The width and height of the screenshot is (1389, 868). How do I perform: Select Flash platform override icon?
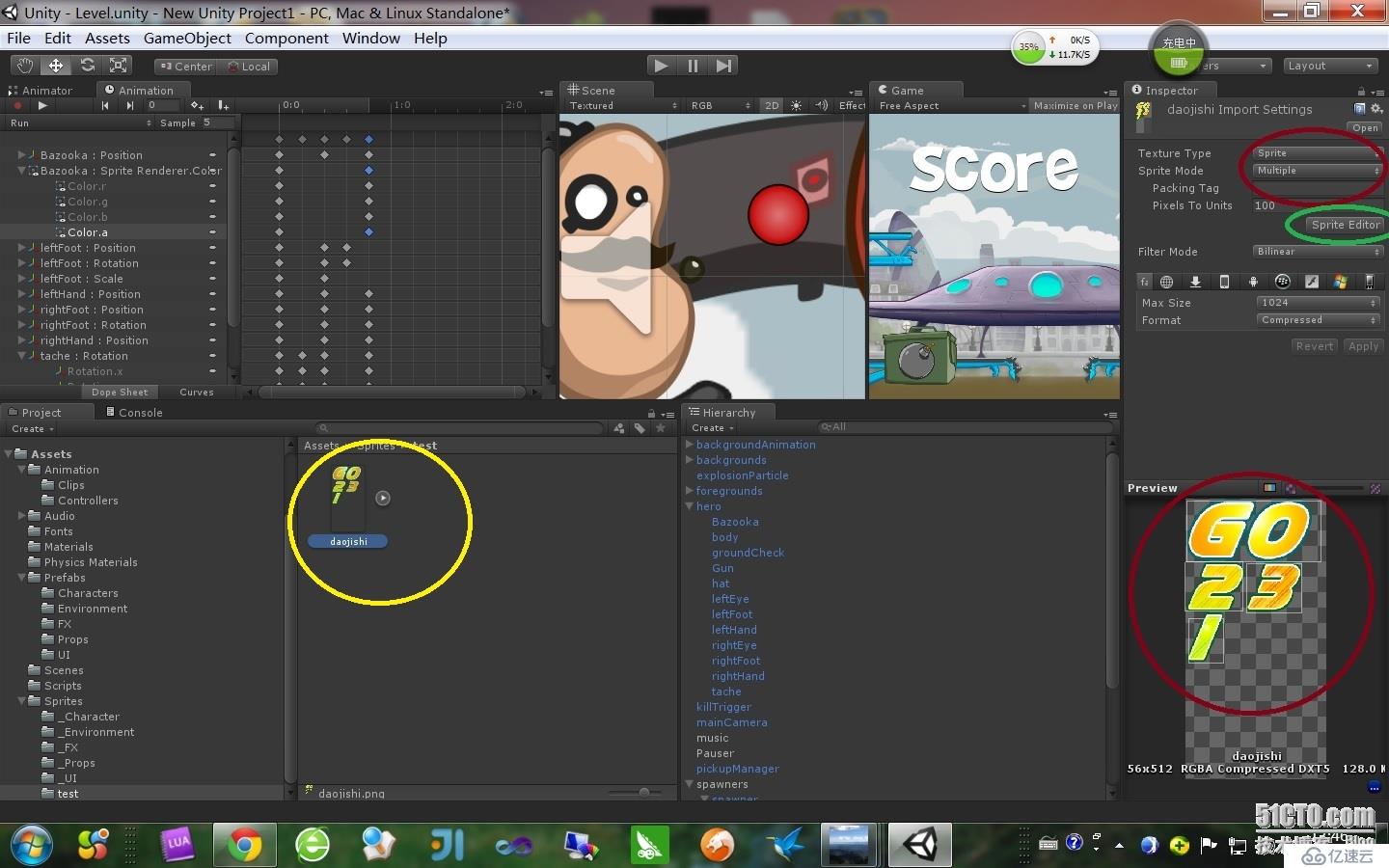[1311, 282]
